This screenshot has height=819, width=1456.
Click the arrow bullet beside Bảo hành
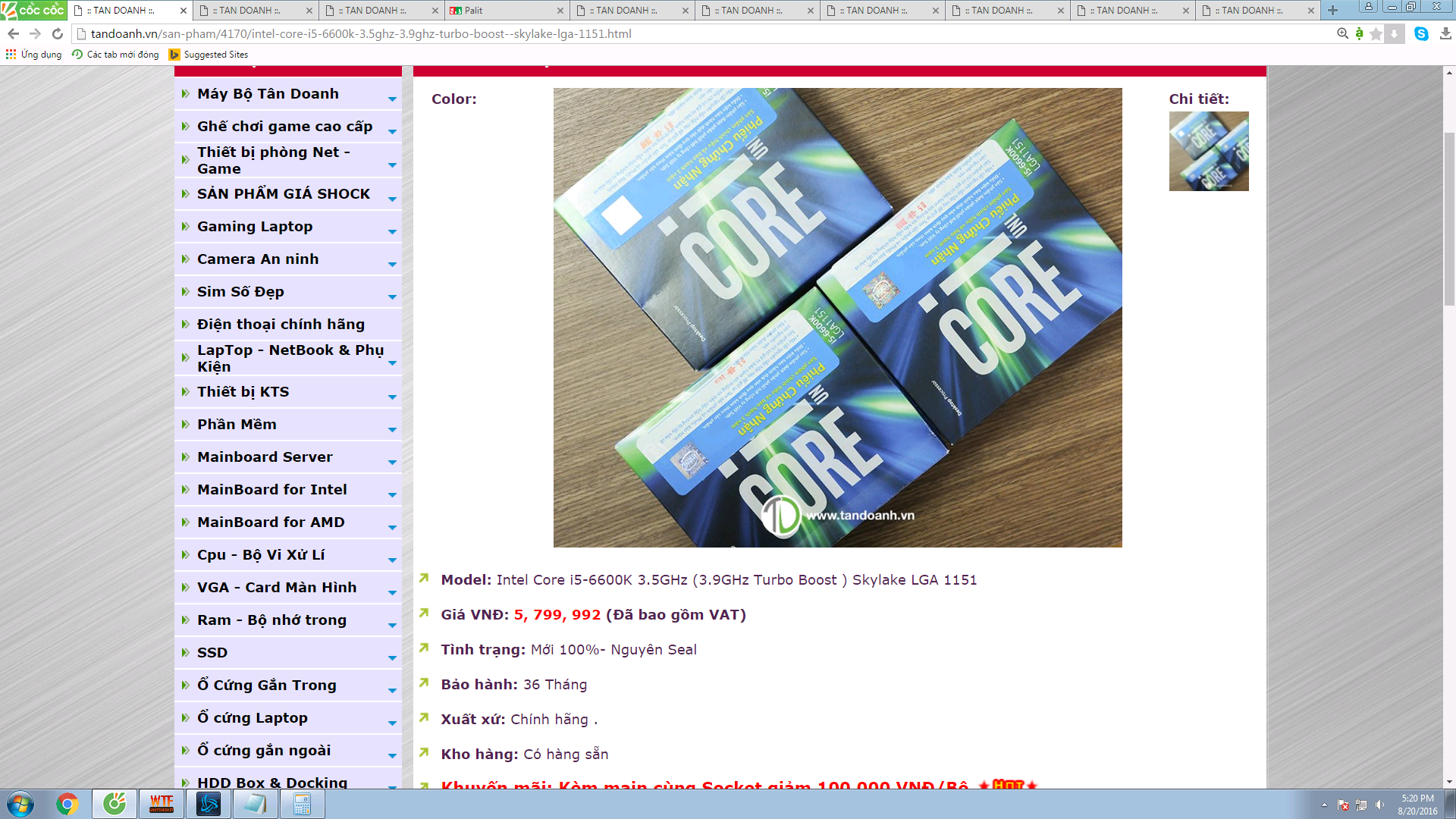pyautogui.click(x=424, y=682)
